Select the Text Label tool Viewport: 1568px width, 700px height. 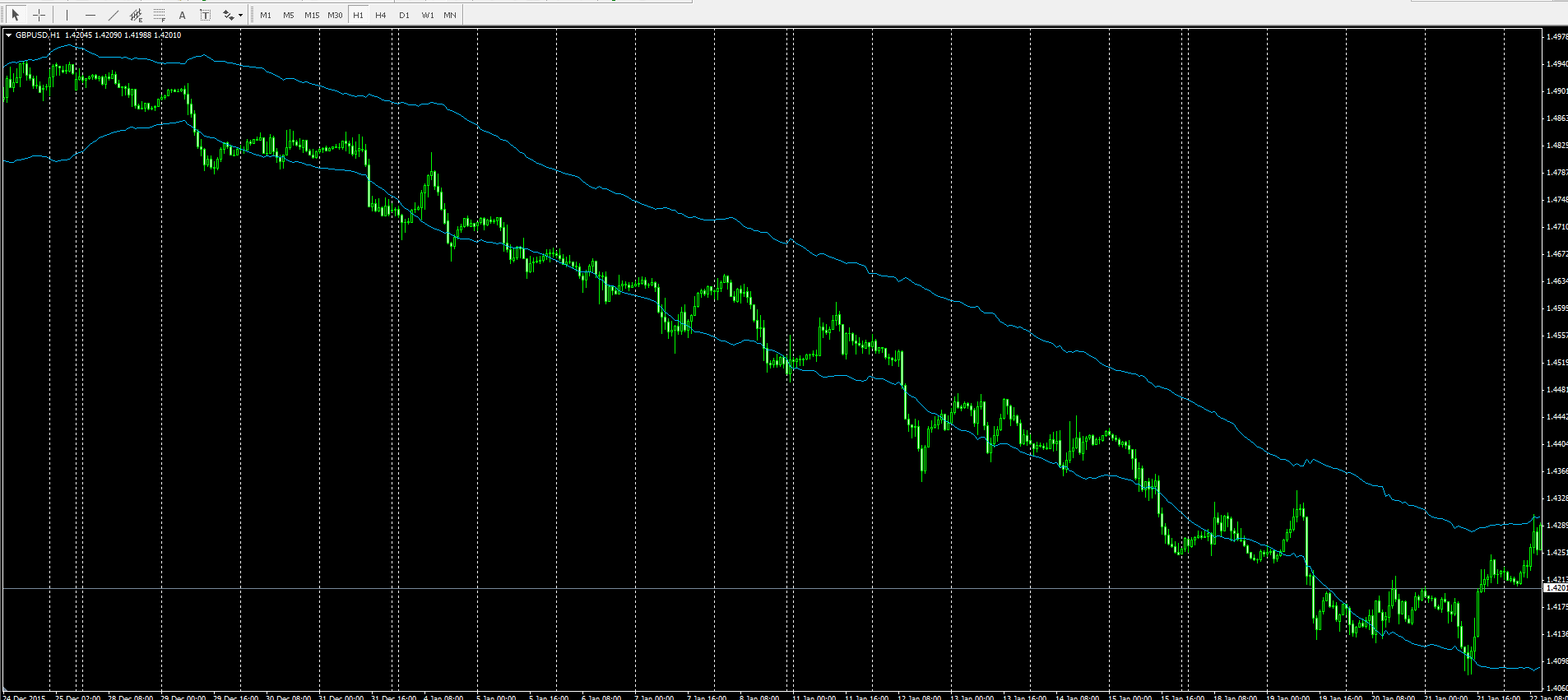point(206,15)
